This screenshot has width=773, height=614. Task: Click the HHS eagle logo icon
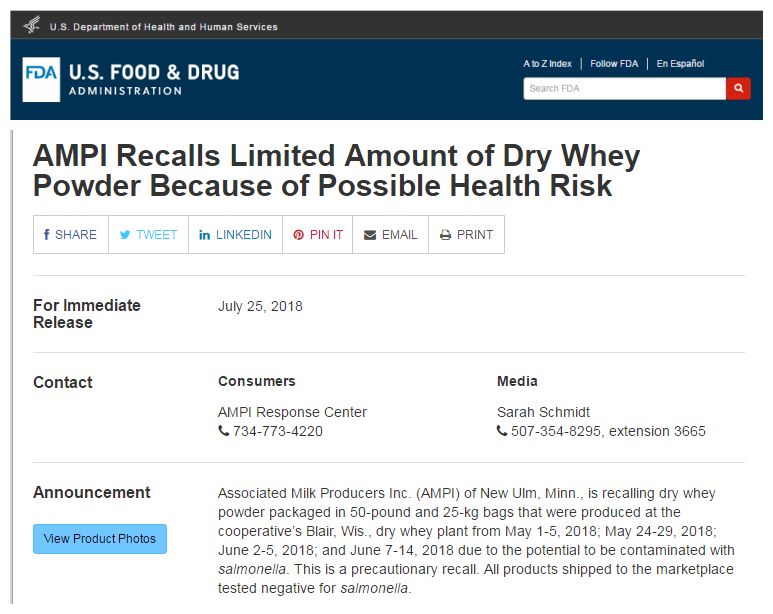pyautogui.click(x=31, y=25)
